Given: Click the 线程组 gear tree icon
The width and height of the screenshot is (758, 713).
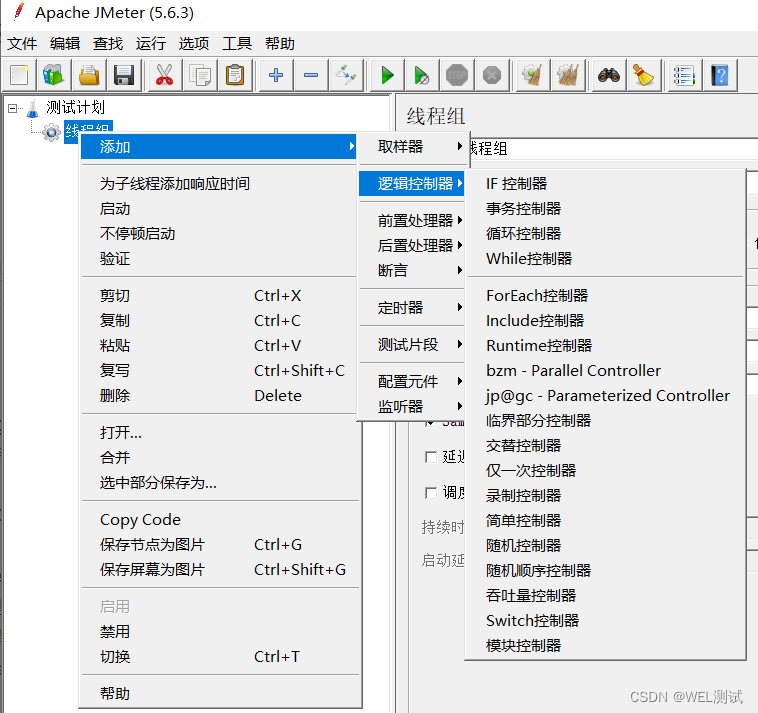Looking at the screenshot, I should click(51, 132).
